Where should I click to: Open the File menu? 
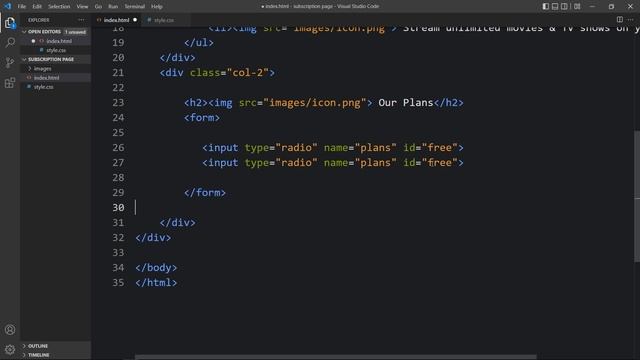(22, 6)
